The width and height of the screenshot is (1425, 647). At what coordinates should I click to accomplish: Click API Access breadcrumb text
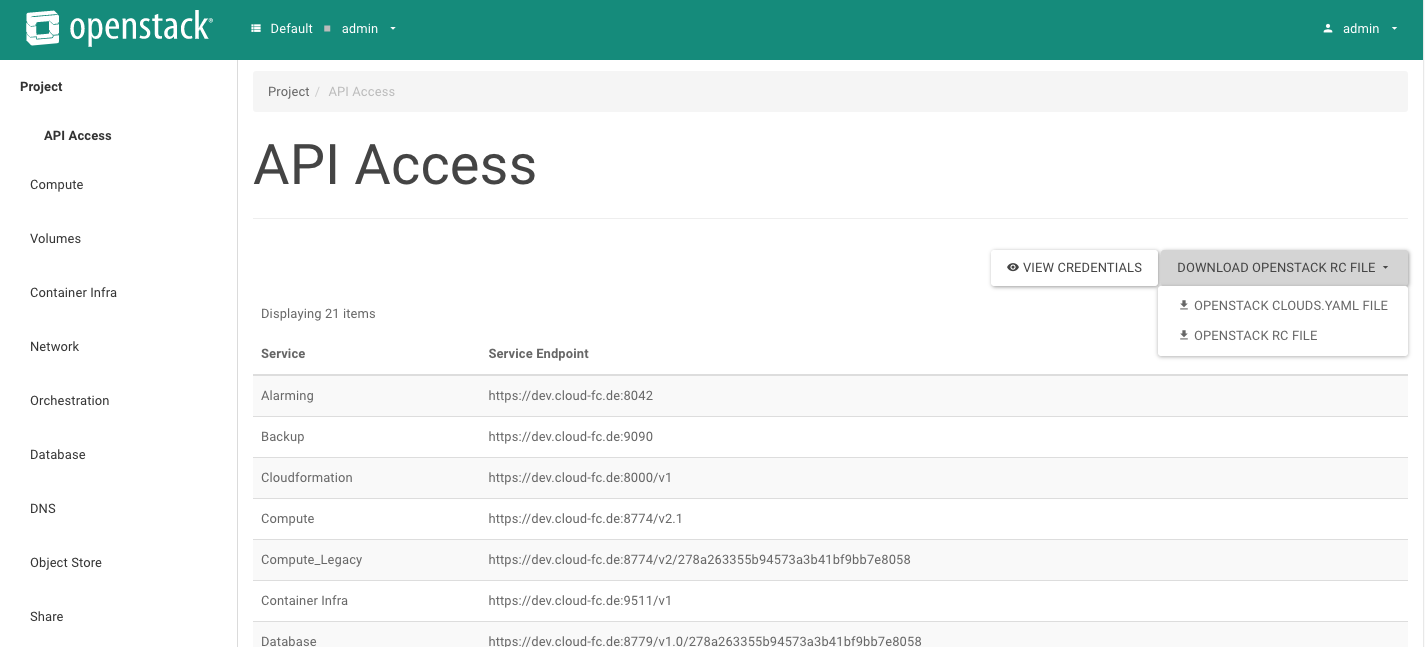(362, 92)
